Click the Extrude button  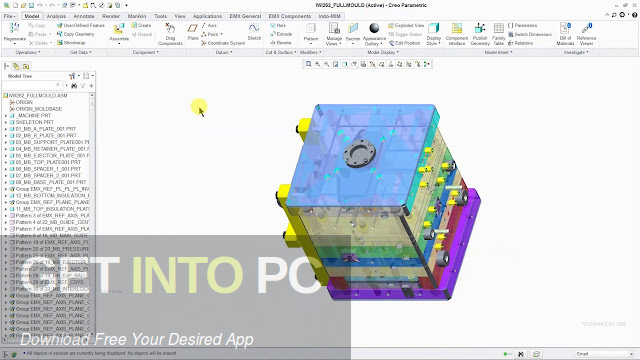point(281,34)
